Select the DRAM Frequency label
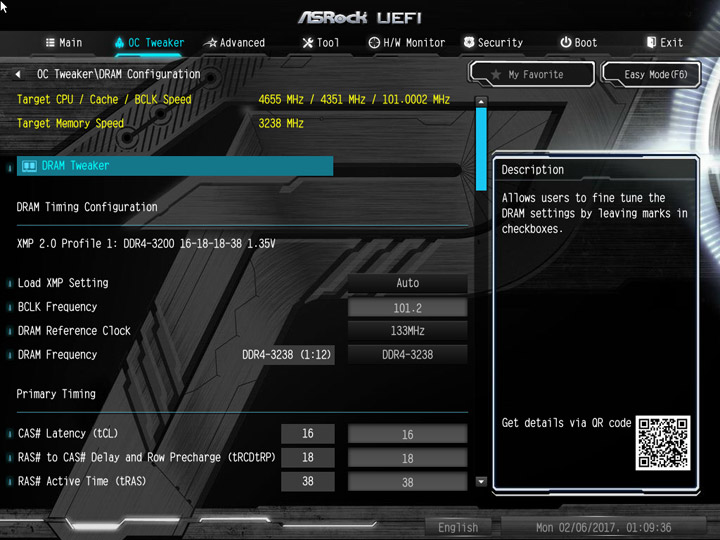The width and height of the screenshot is (720, 540). (57, 354)
